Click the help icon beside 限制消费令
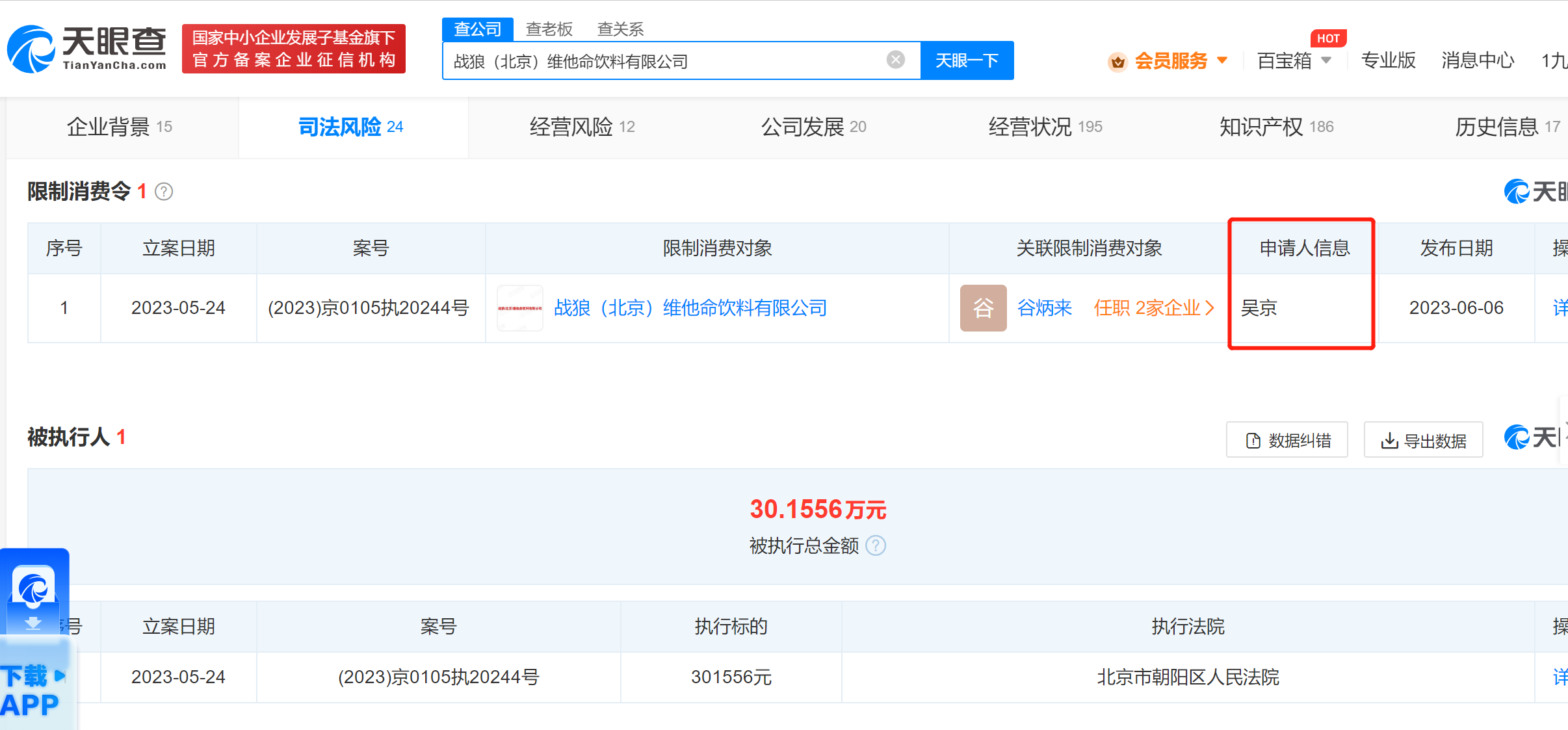Image resolution: width=1568 pixels, height=730 pixels. (x=164, y=192)
